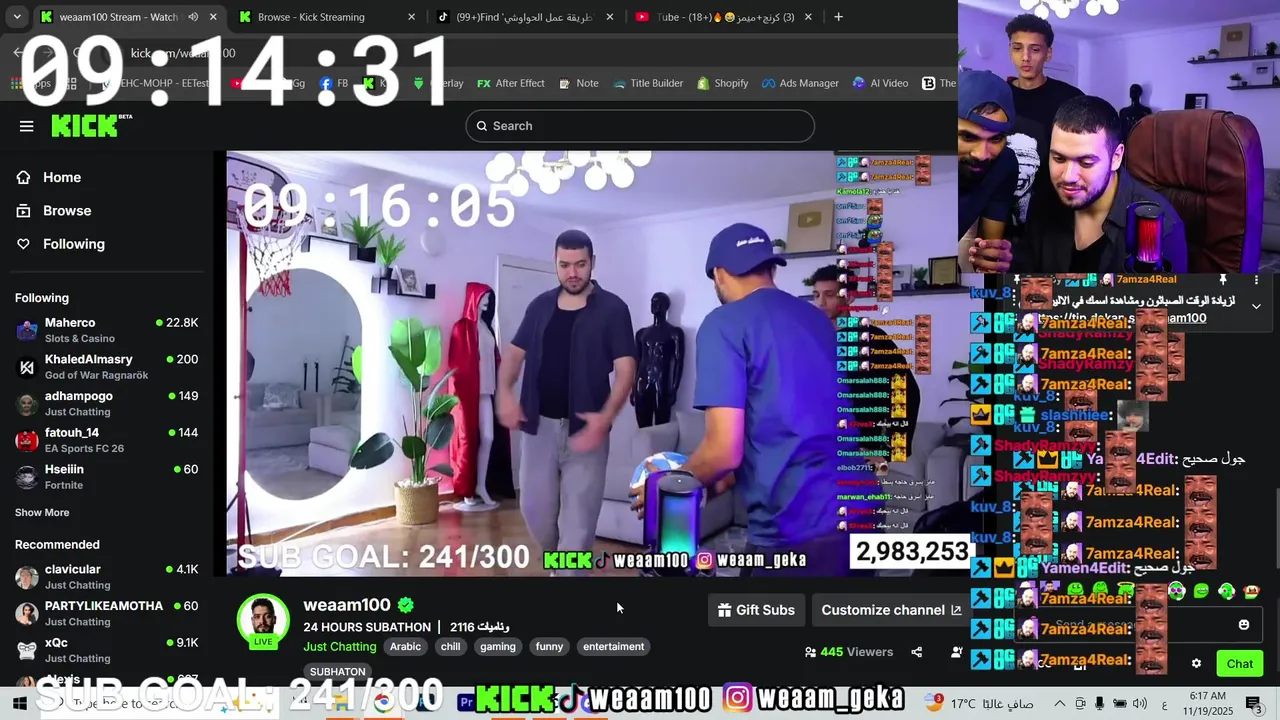Select the entertainment tag
1280x720 pixels.
[614, 647]
